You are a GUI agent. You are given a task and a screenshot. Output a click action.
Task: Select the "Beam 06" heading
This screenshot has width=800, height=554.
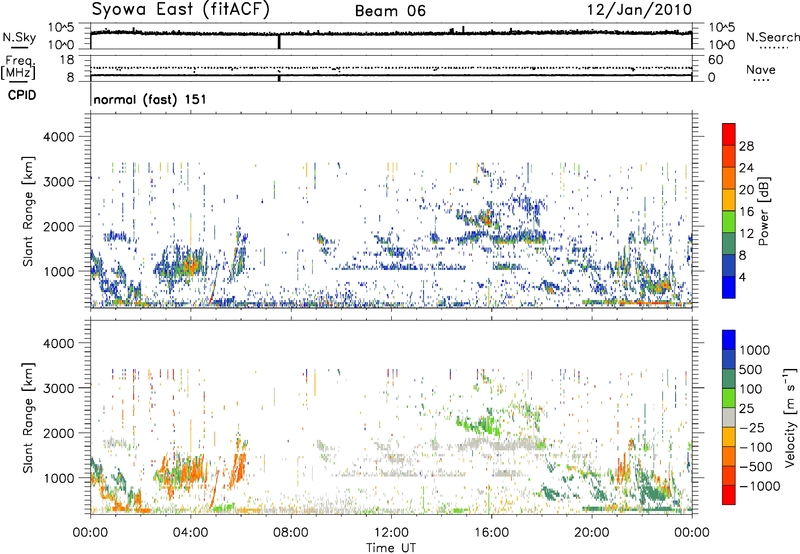coord(390,11)
